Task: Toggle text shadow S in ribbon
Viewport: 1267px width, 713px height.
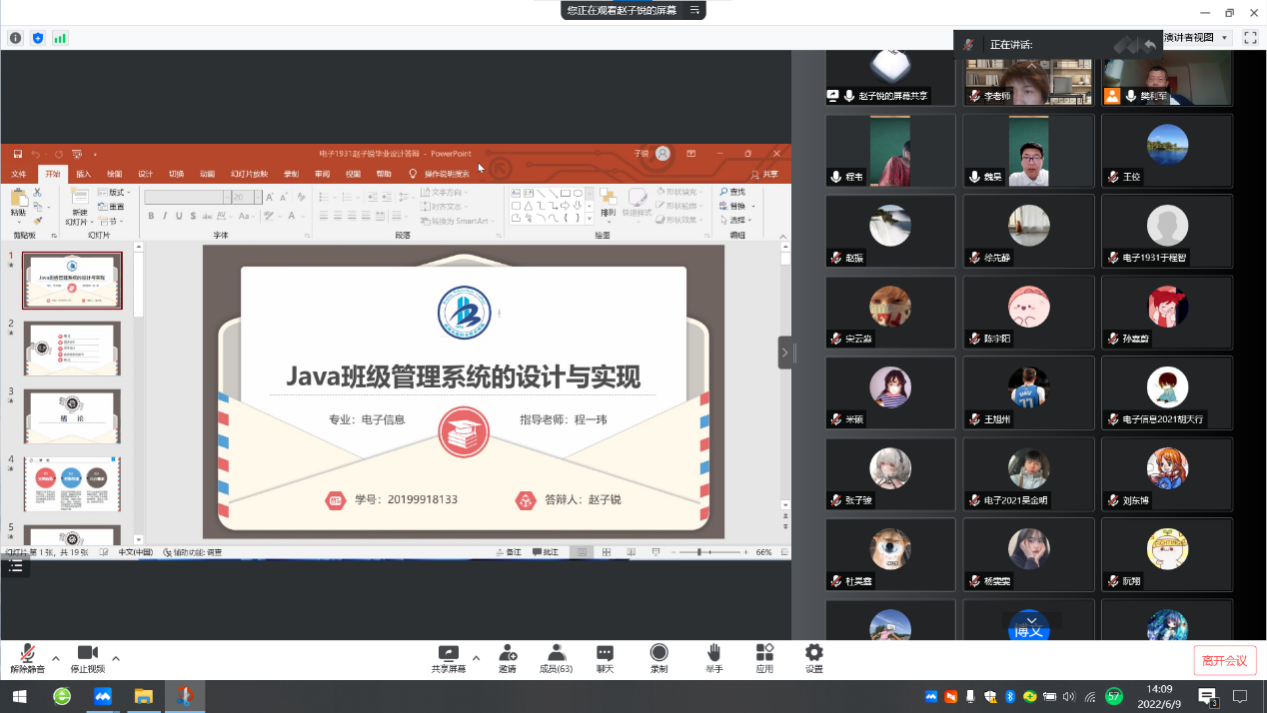Action: tap(193, 216)
